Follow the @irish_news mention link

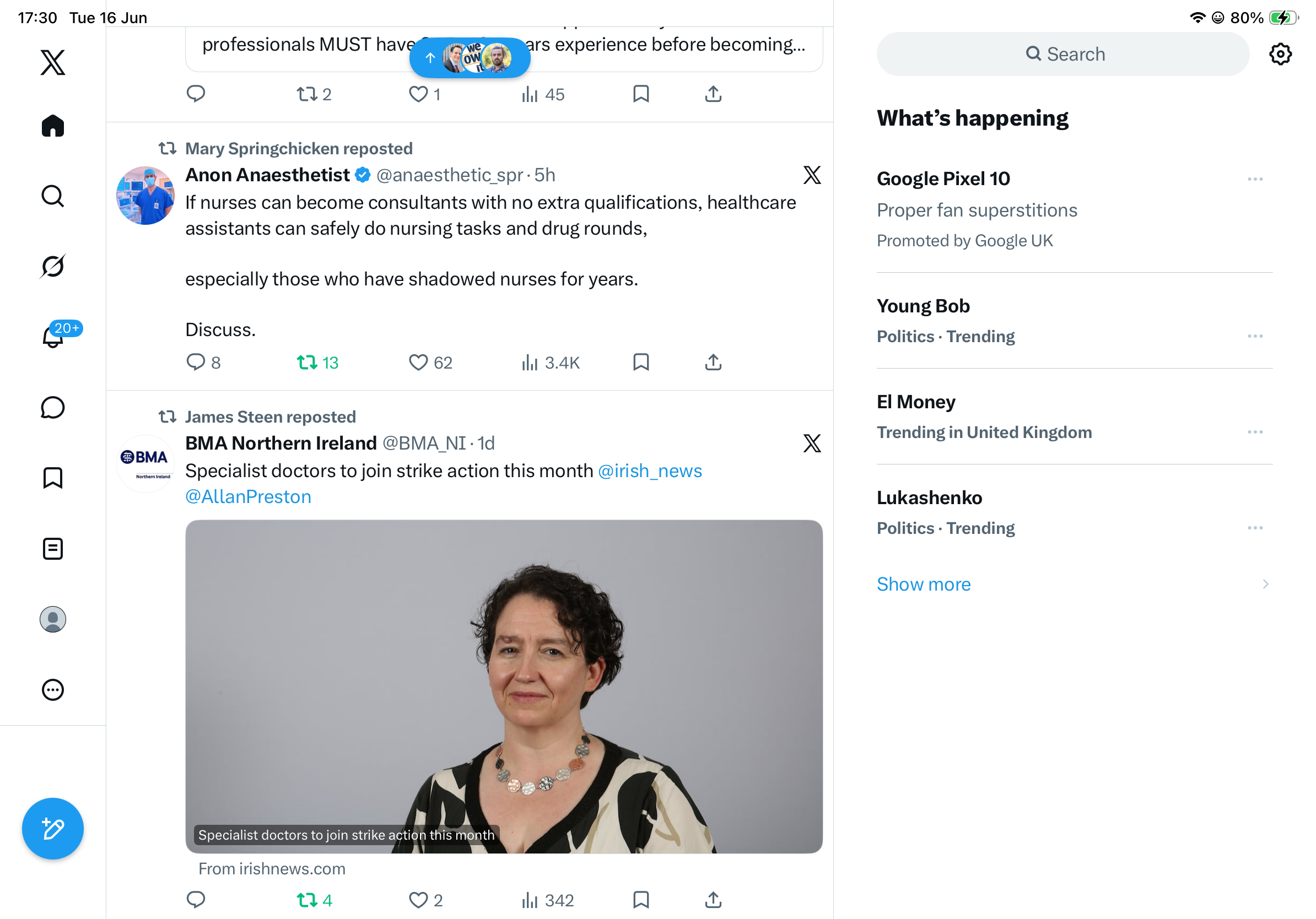click(649, 471)
